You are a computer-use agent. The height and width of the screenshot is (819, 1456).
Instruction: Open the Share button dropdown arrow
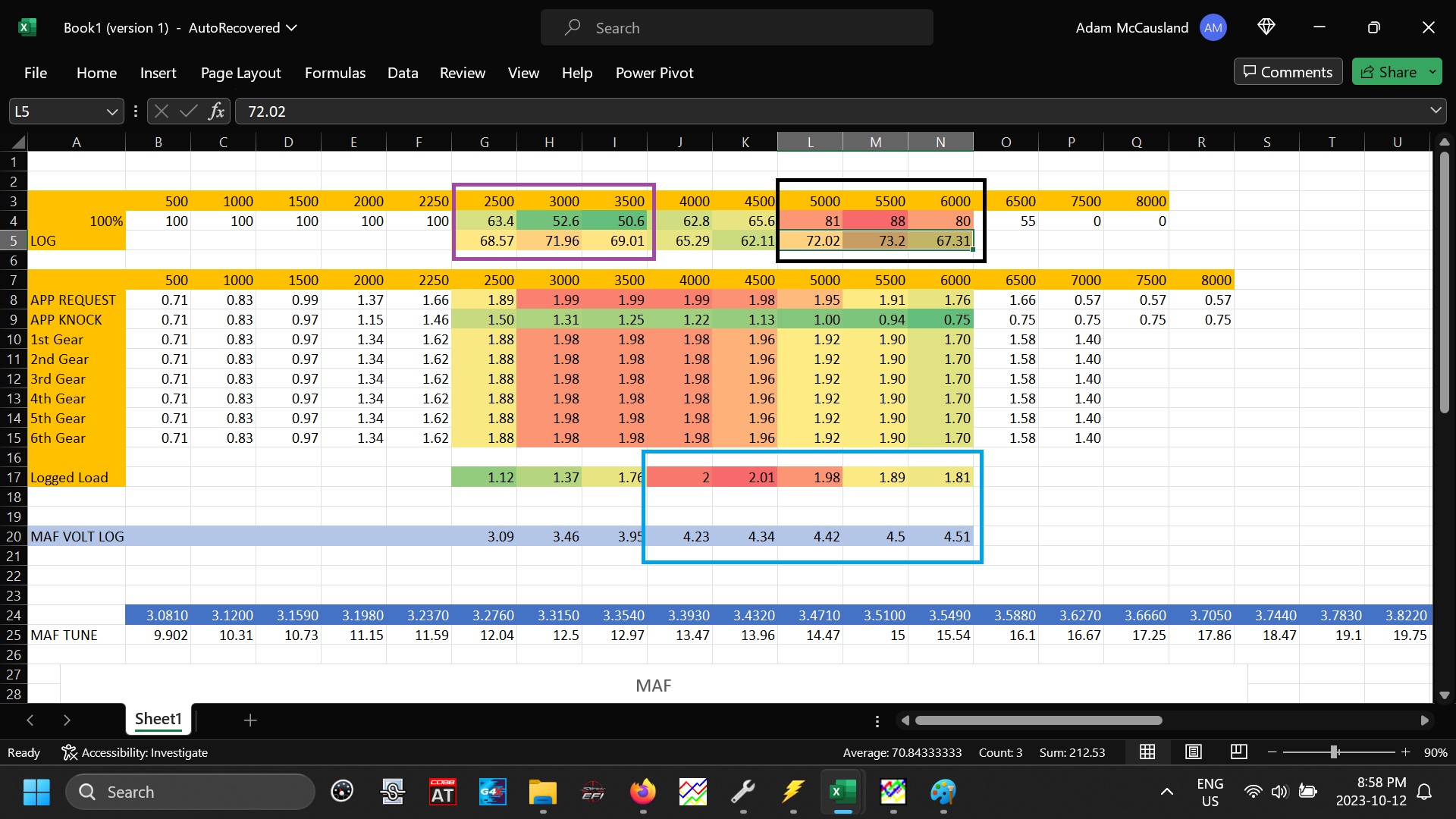(x=1432, y=72)
